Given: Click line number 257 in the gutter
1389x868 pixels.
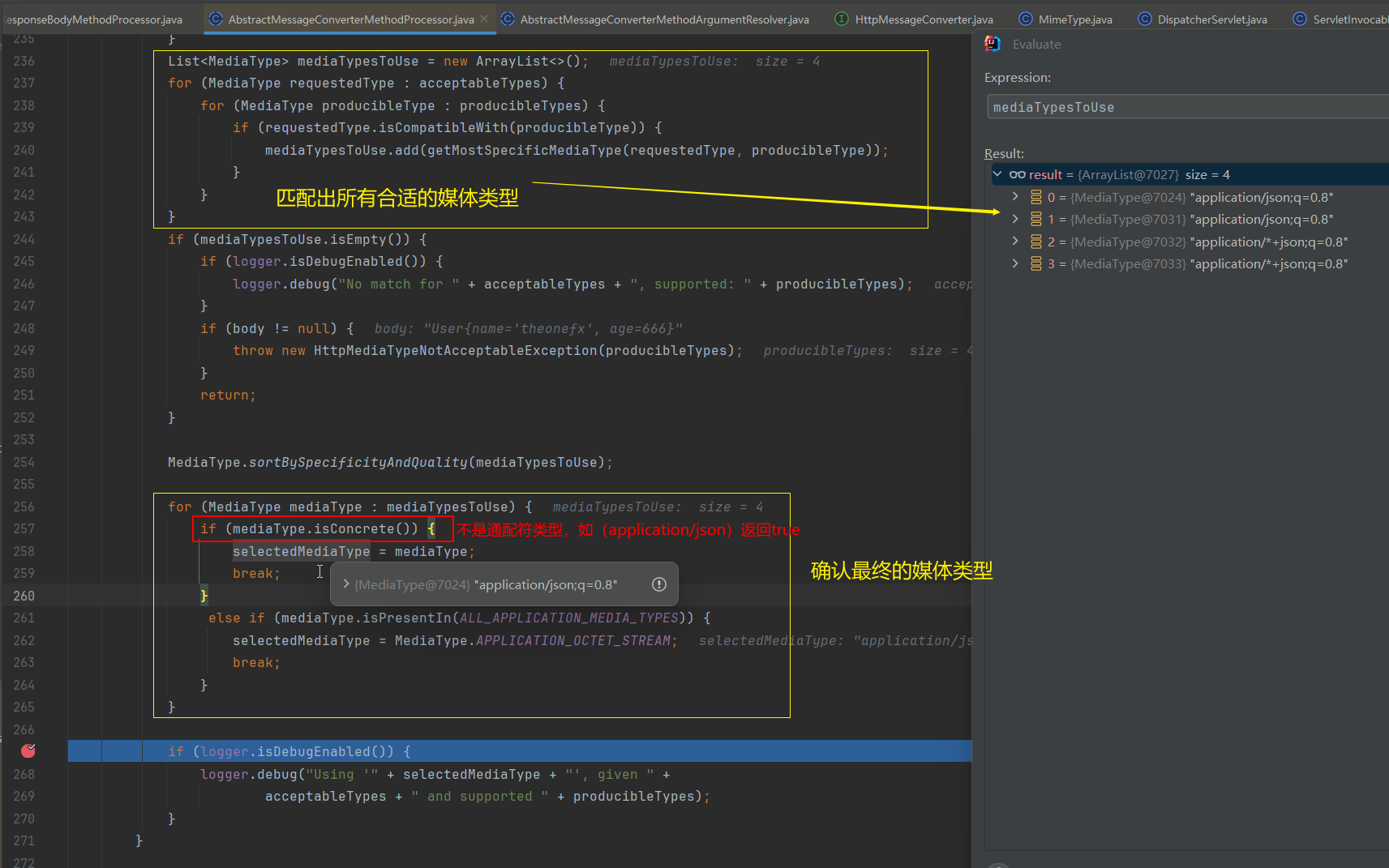Looking at the screenshot, I should click(x=24, y=528).
